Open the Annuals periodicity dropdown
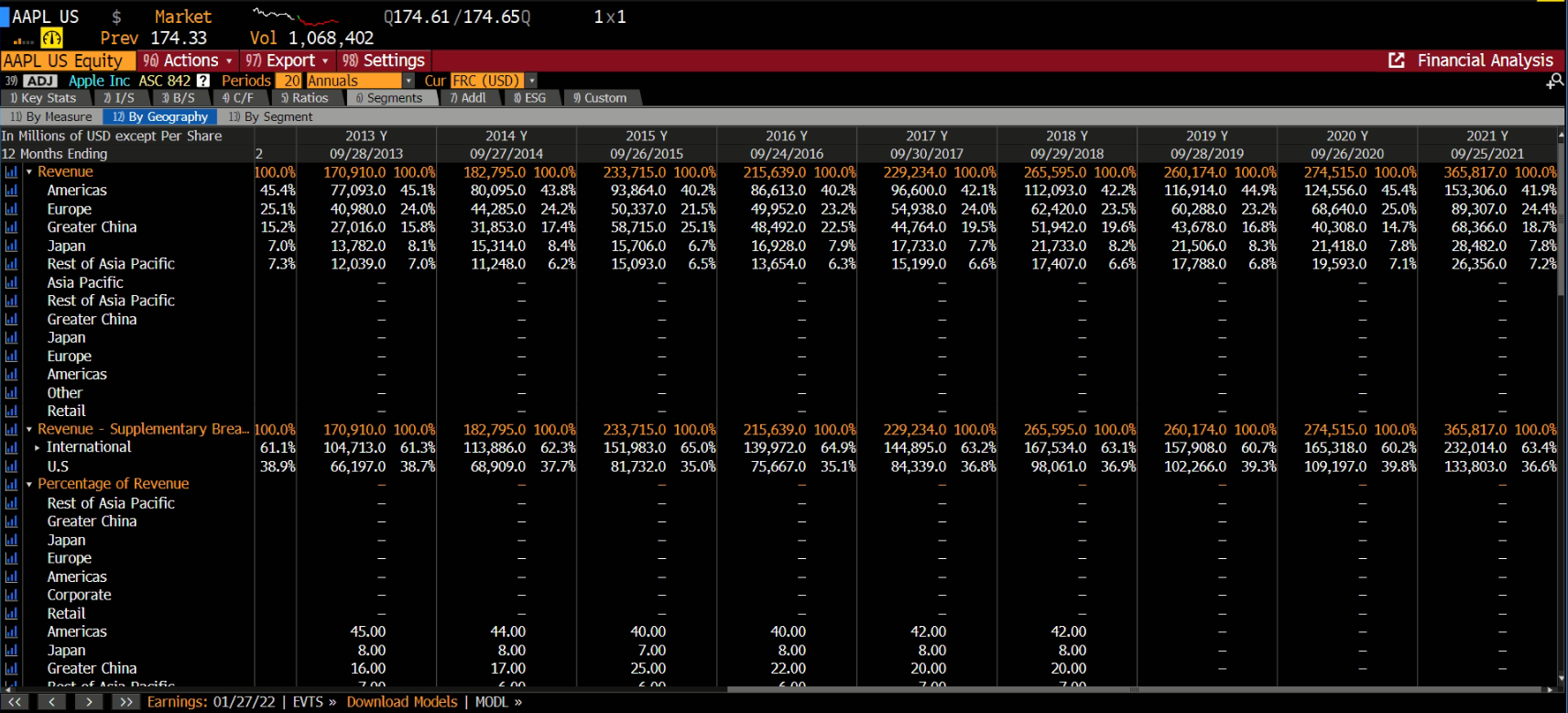Screen dimensions: 1568x713 [x=408, y=81]
